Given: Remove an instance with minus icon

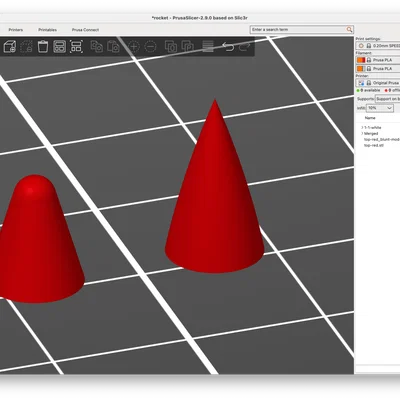Looking at the screenshot, I should tap(150, 47).
